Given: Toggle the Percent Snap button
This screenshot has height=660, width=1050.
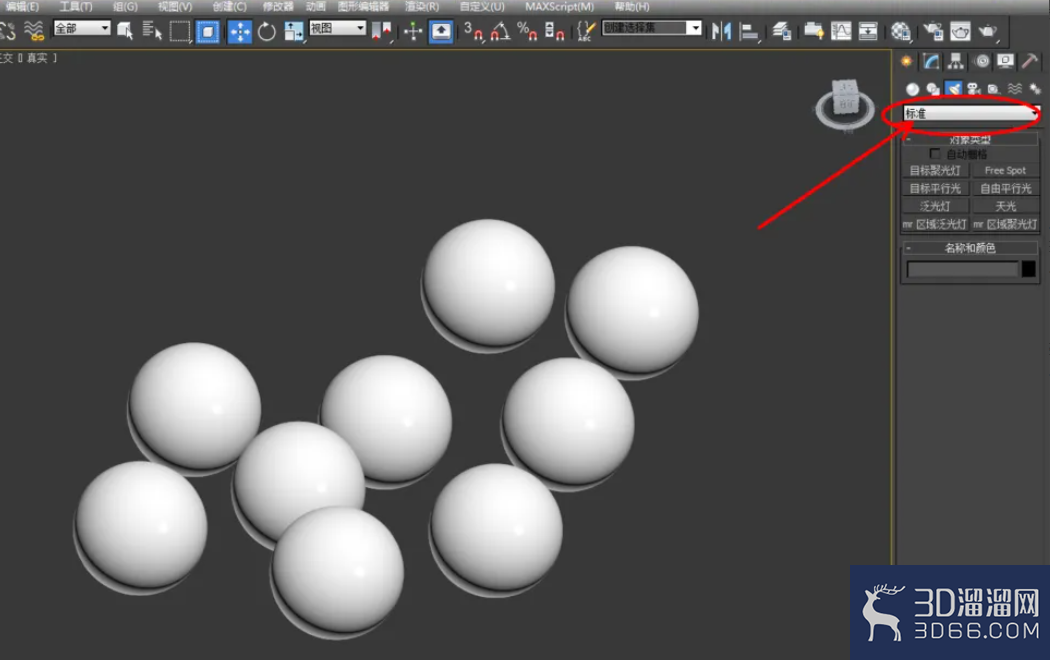Looking at the screenshot, I should pyautogui.click(x=527, y=31).
